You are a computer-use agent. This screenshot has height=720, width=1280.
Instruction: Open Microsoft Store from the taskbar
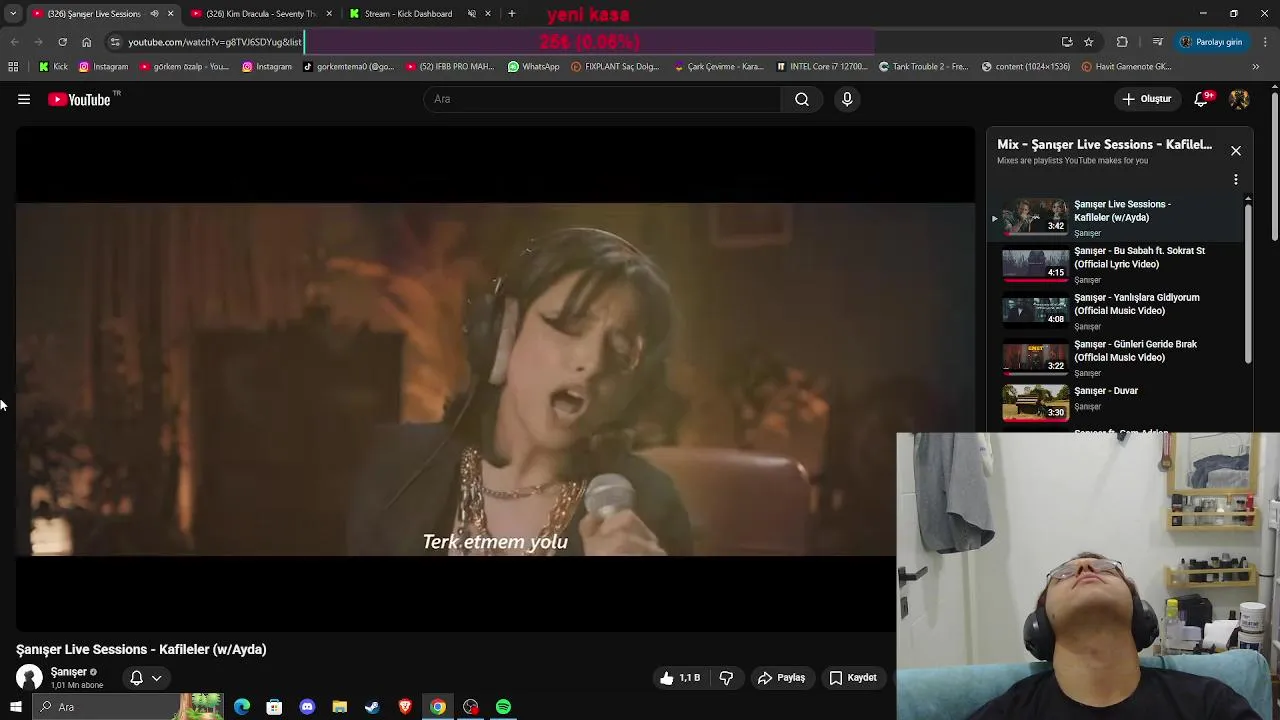point(274,707)
